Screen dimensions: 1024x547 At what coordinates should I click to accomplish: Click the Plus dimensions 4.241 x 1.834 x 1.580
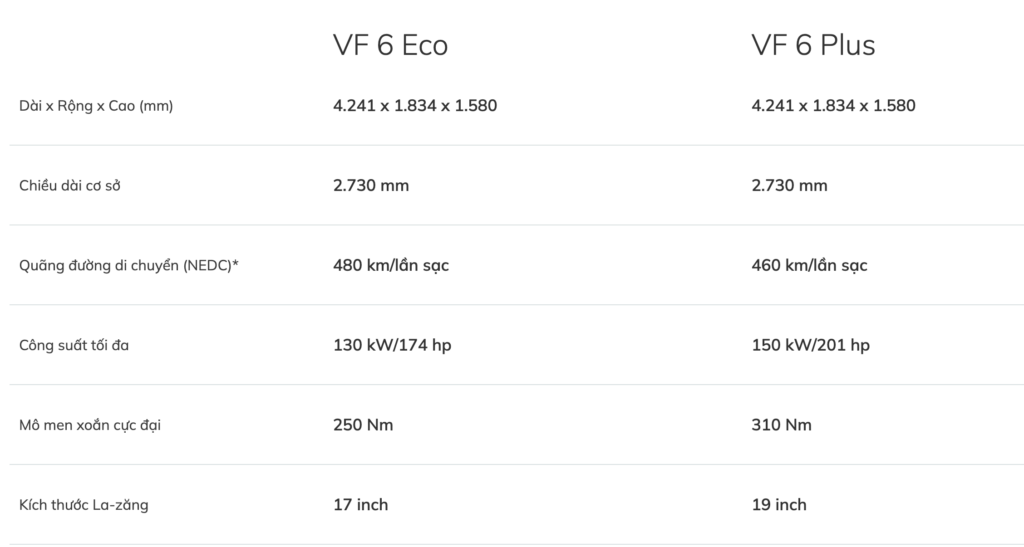[833, 105]
